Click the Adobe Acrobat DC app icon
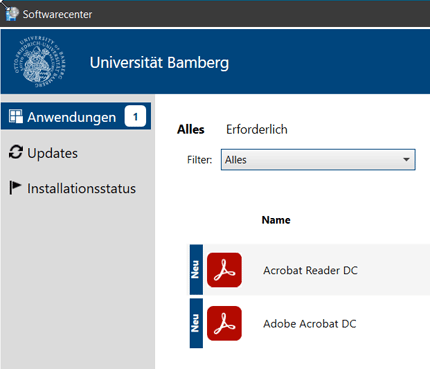 224,323
